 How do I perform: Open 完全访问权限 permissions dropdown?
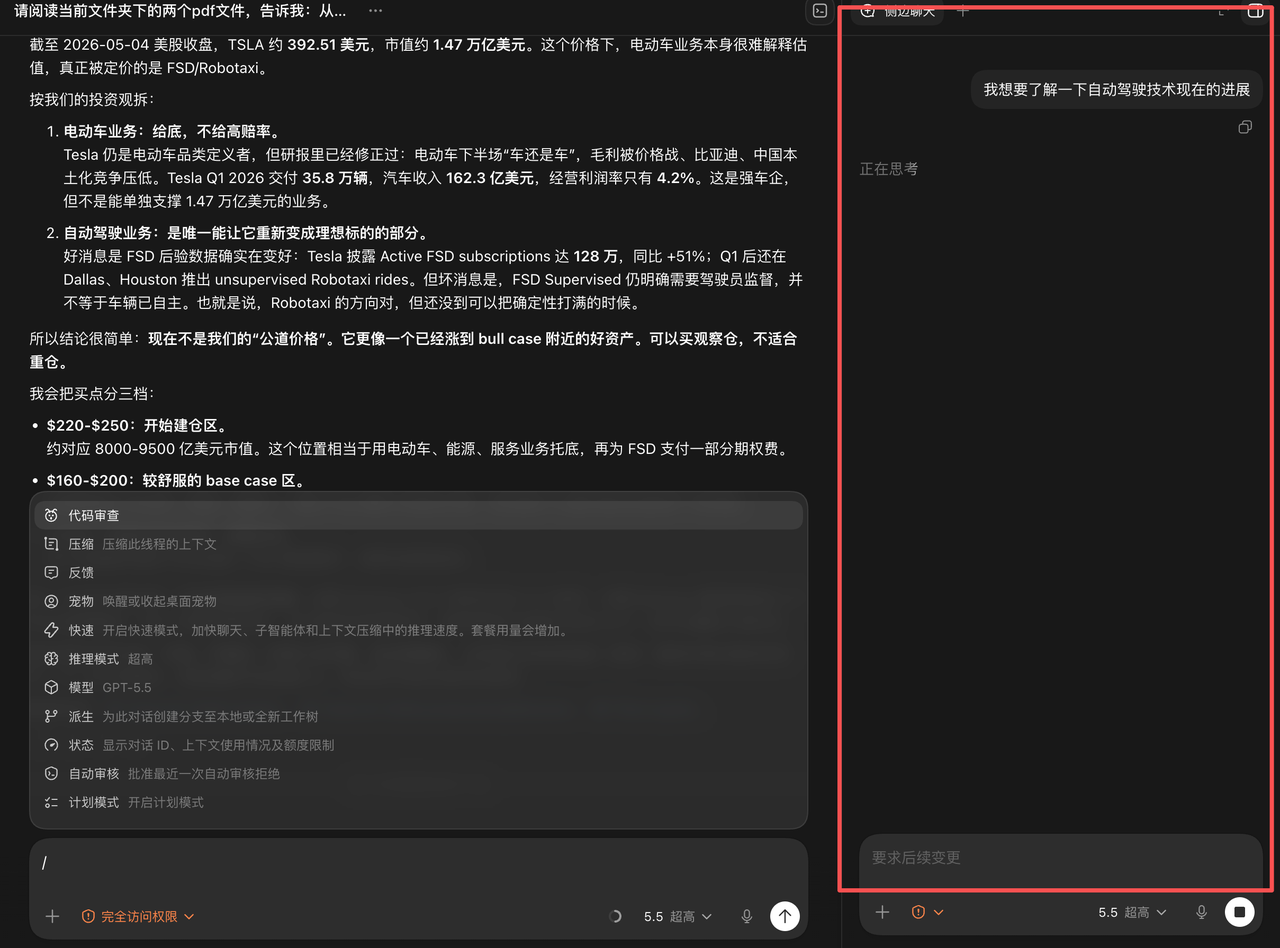coord(138,916)
